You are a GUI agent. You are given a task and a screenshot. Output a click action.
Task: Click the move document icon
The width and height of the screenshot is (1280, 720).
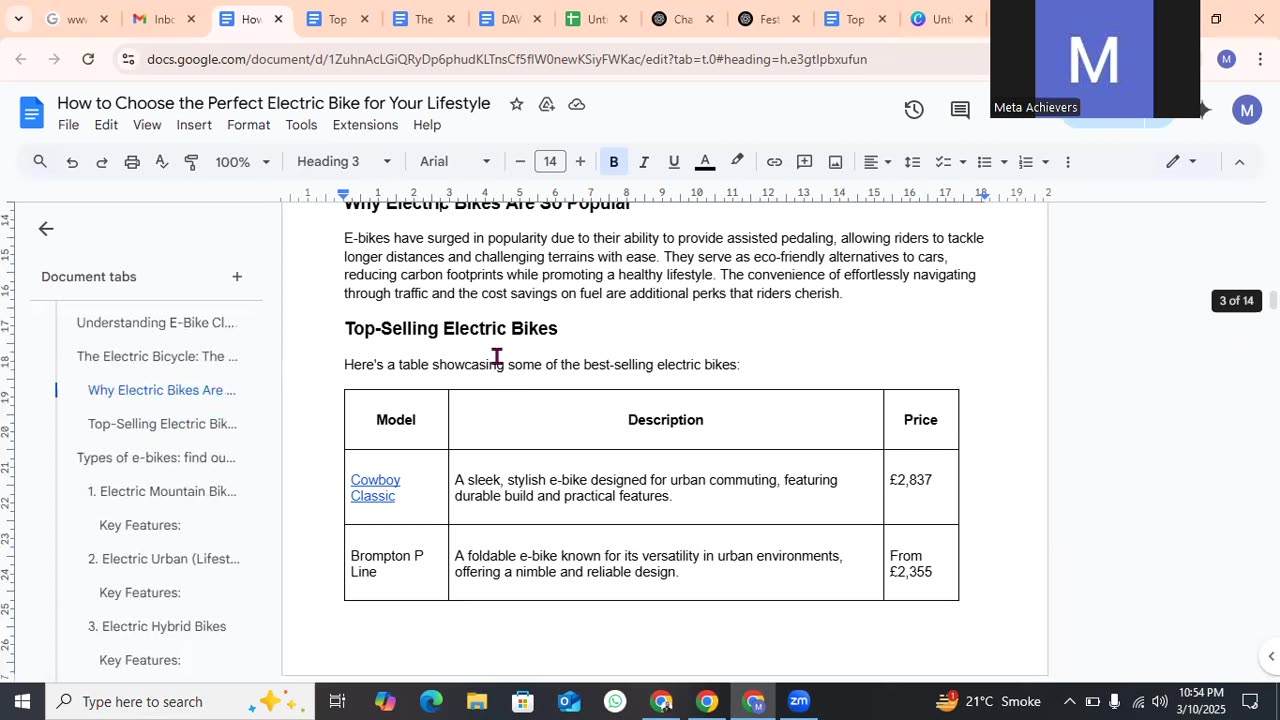(x=546, y=104)
